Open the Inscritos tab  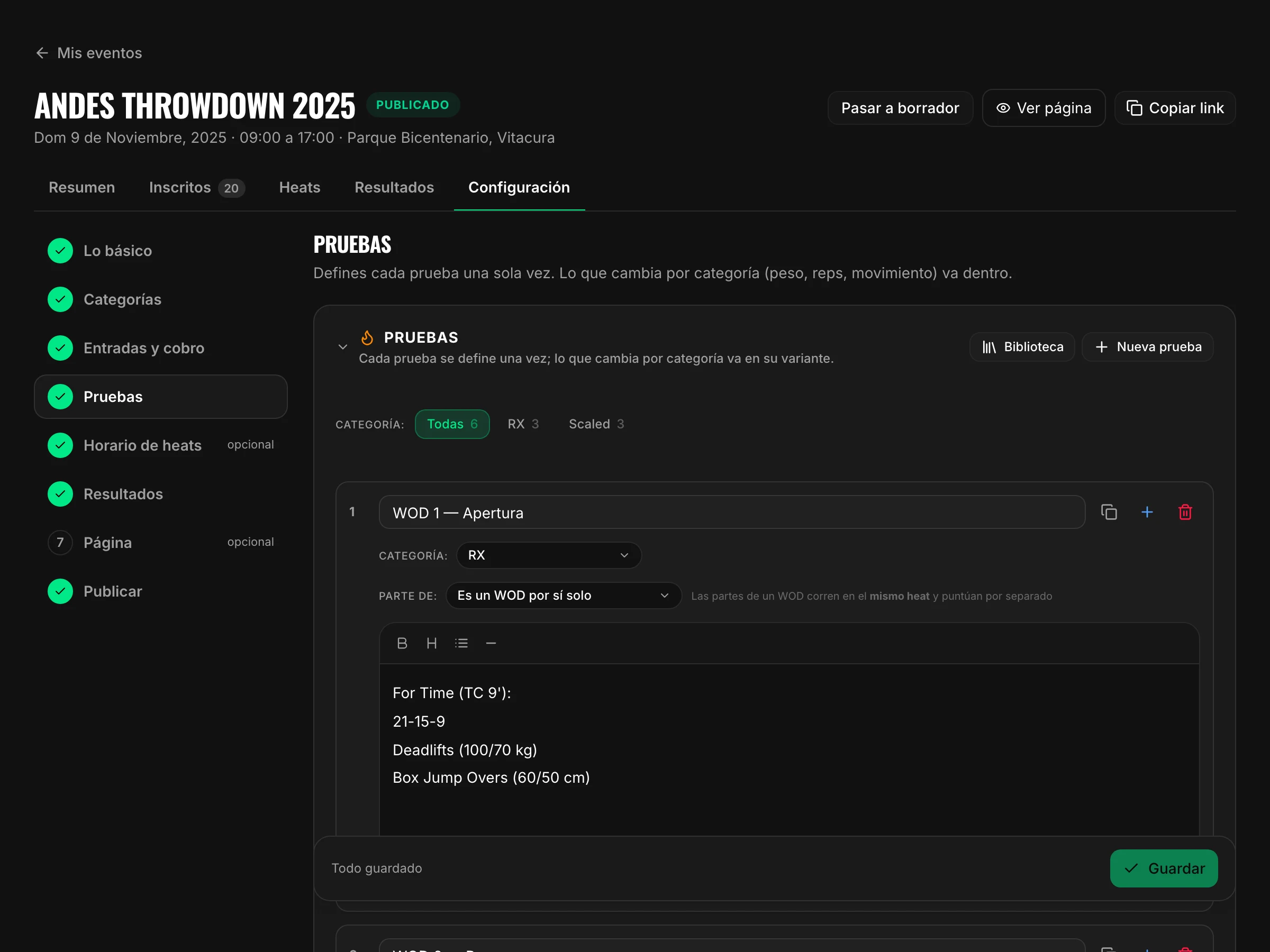coord(196,187)
